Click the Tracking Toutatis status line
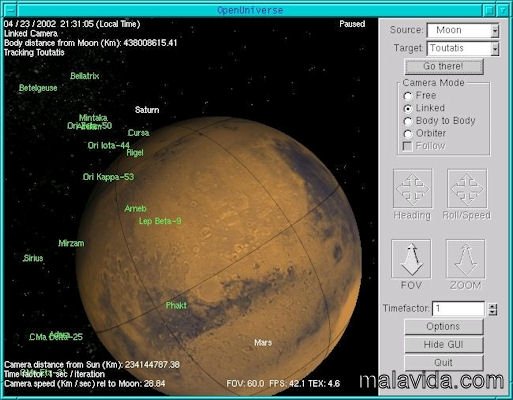The width and height of the screenshot is (513, 400). (34, 53)
